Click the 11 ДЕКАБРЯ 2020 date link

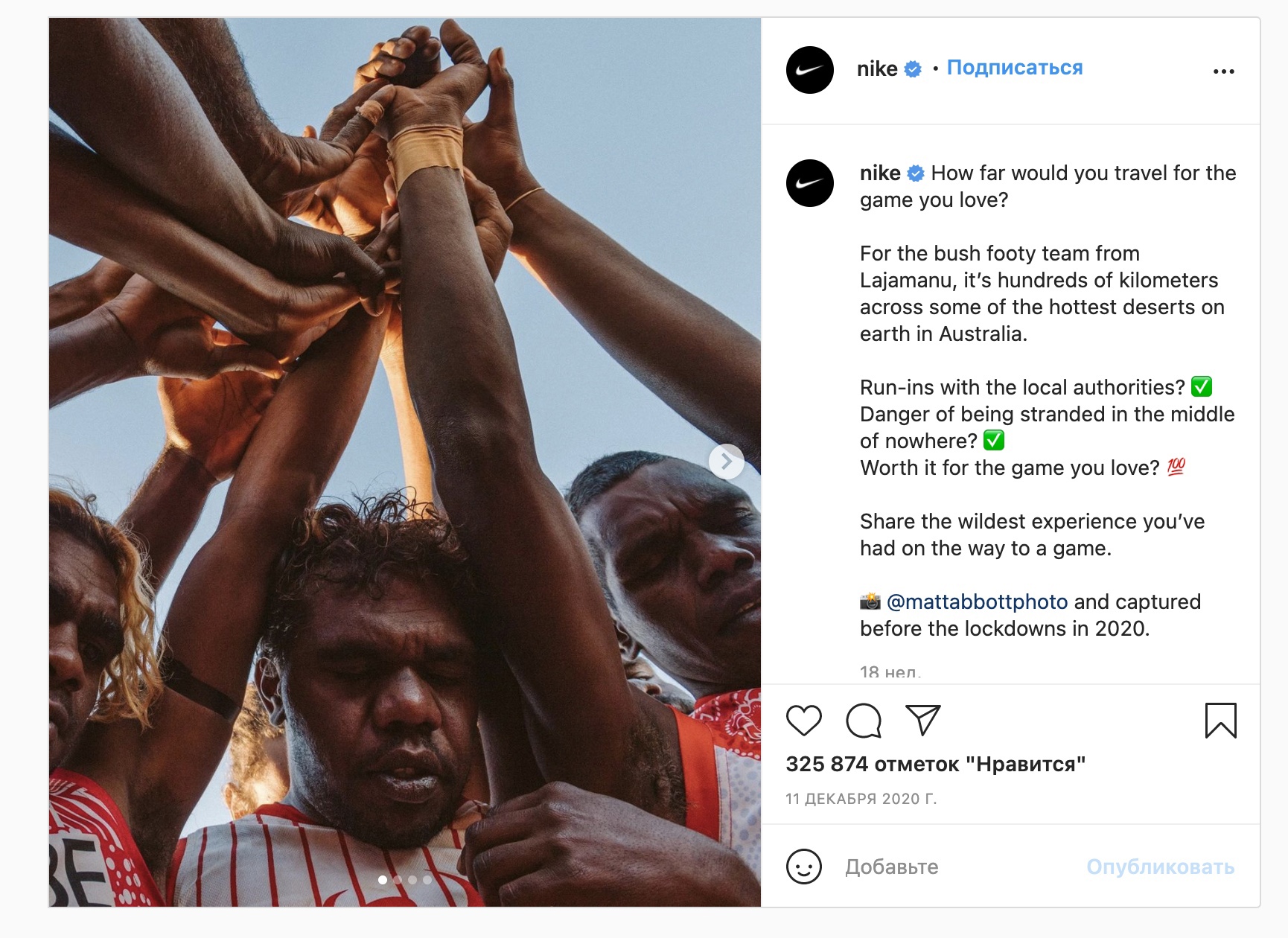[861, 799]
